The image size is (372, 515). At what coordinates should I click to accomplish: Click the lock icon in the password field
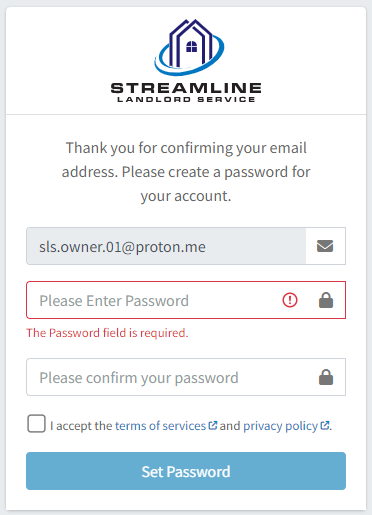click(x=326, y=300)
